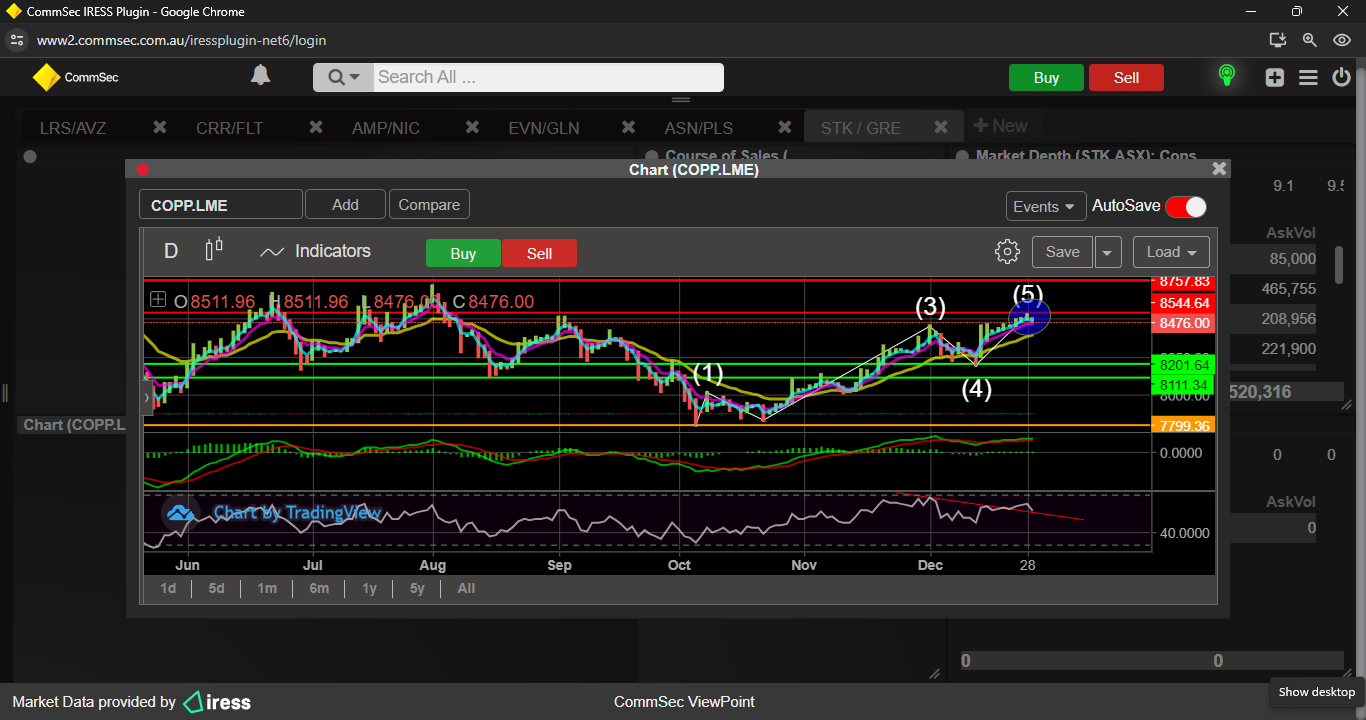
Task: Open the hamburger menu in header
Action: tap(1308, 78)
